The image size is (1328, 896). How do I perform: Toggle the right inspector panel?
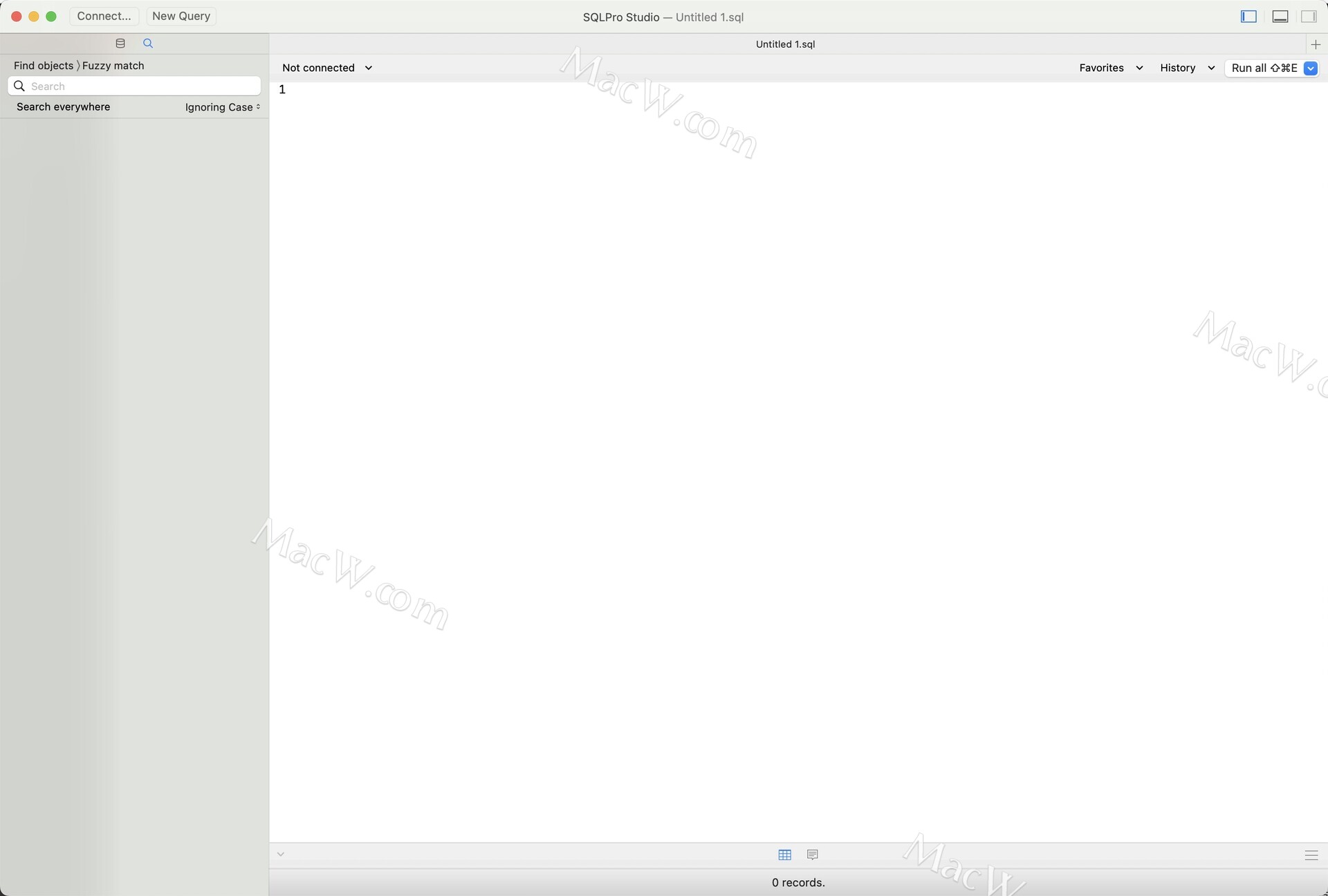pyautogui.click(x=1309, y=17)
